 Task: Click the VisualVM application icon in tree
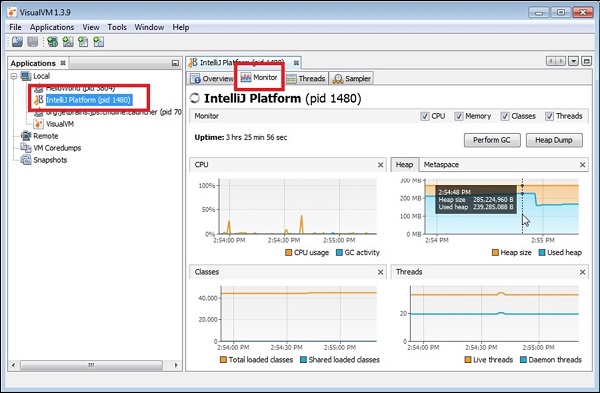(38, 124)
